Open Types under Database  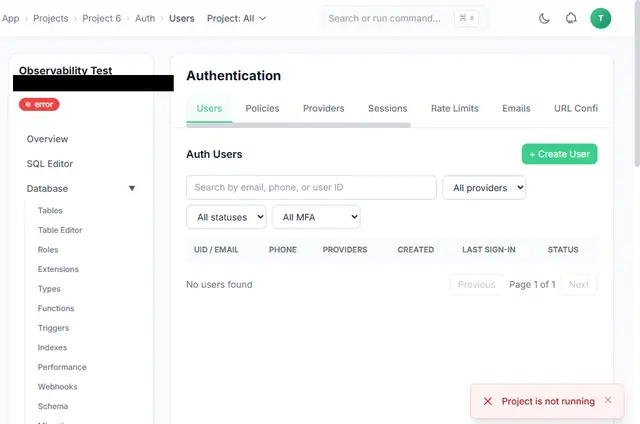(x=49, y=289)
